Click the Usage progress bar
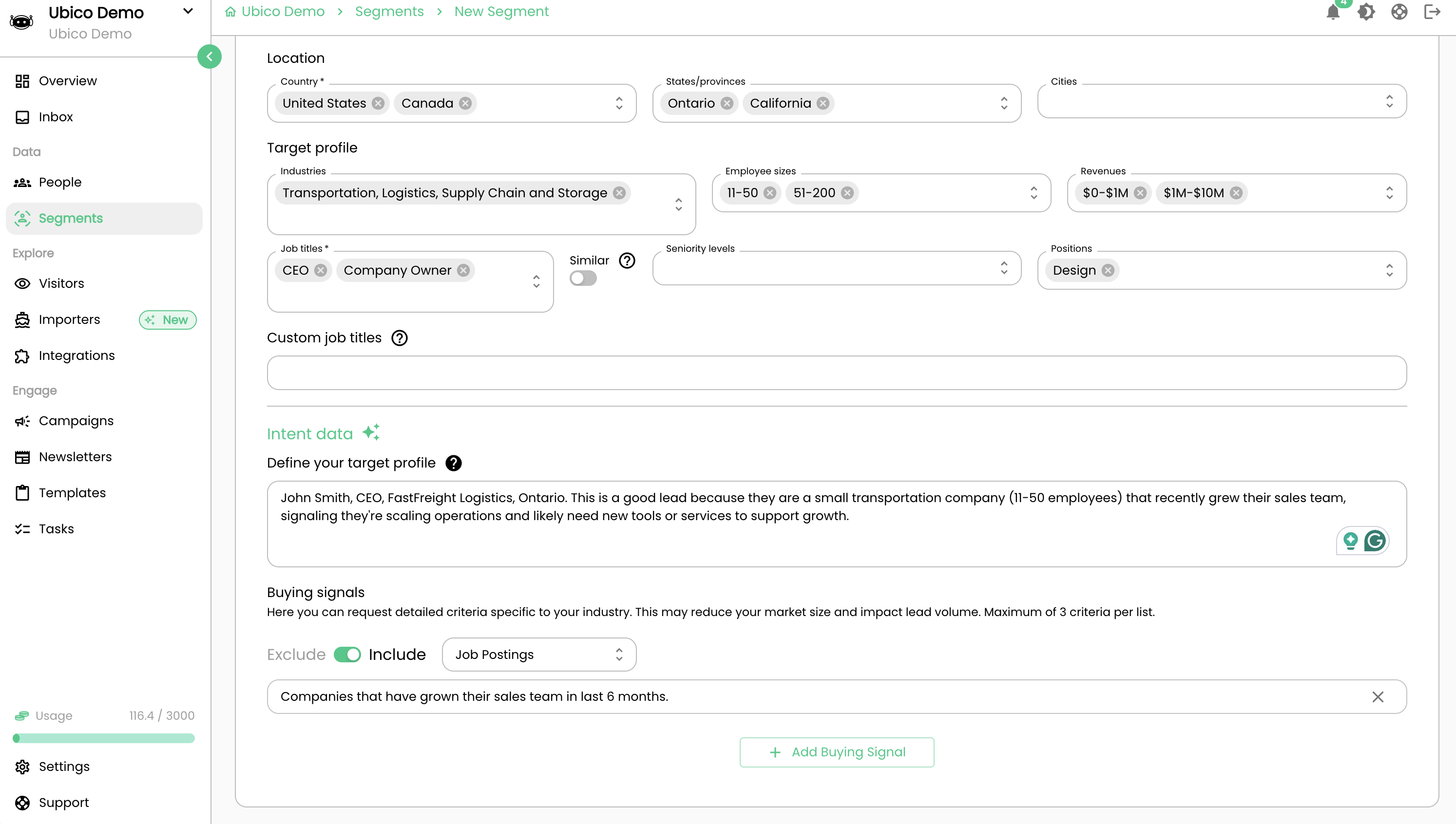The width and height of the screenshot is (1456, 824). (104, 739)
